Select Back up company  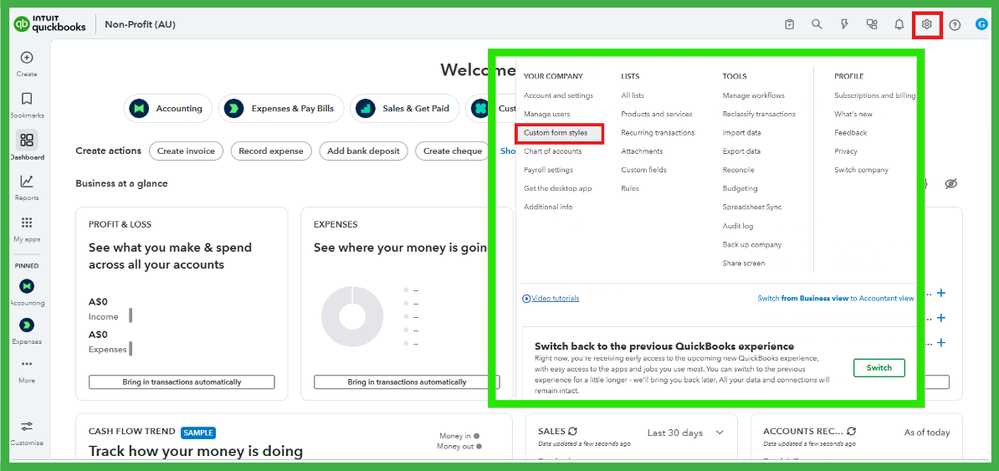pos(752,245)
